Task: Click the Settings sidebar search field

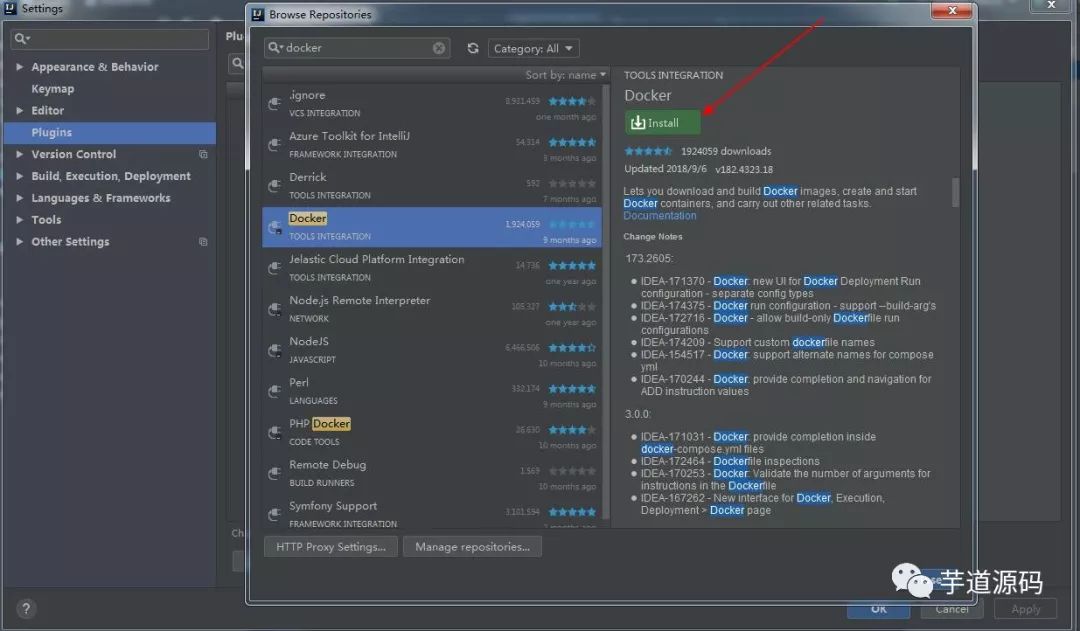Action: (110, 39)
